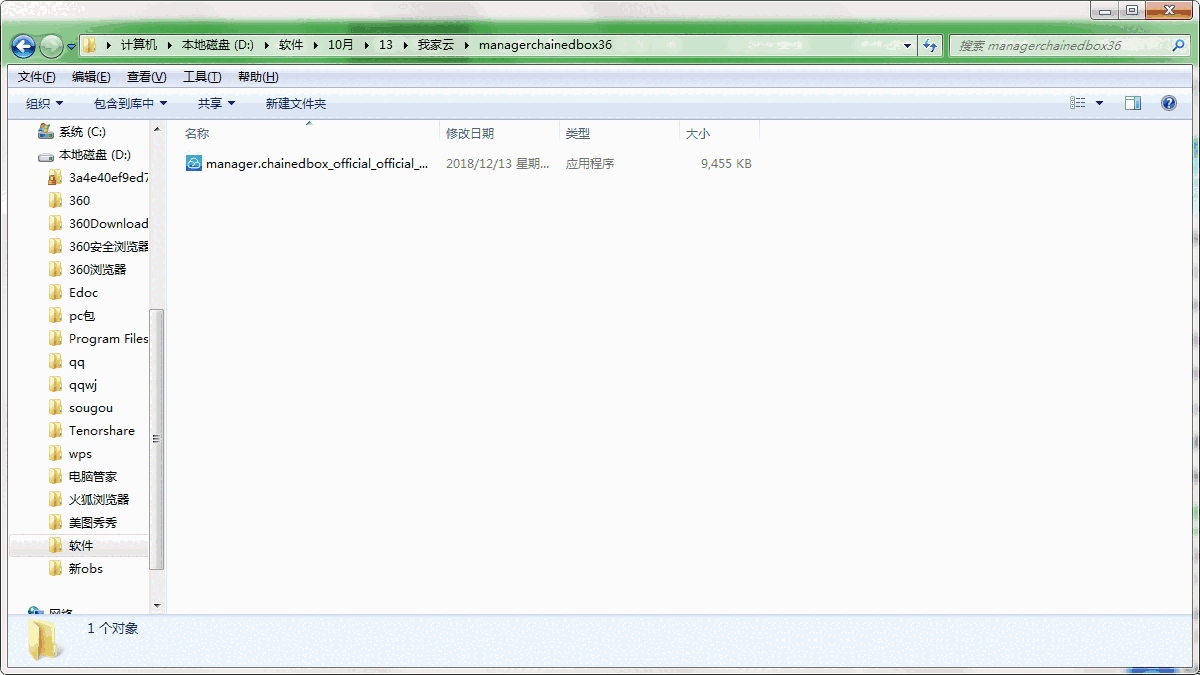
Task: Open the sougou folder in sidebar
Action: click(x=90, y=408)
